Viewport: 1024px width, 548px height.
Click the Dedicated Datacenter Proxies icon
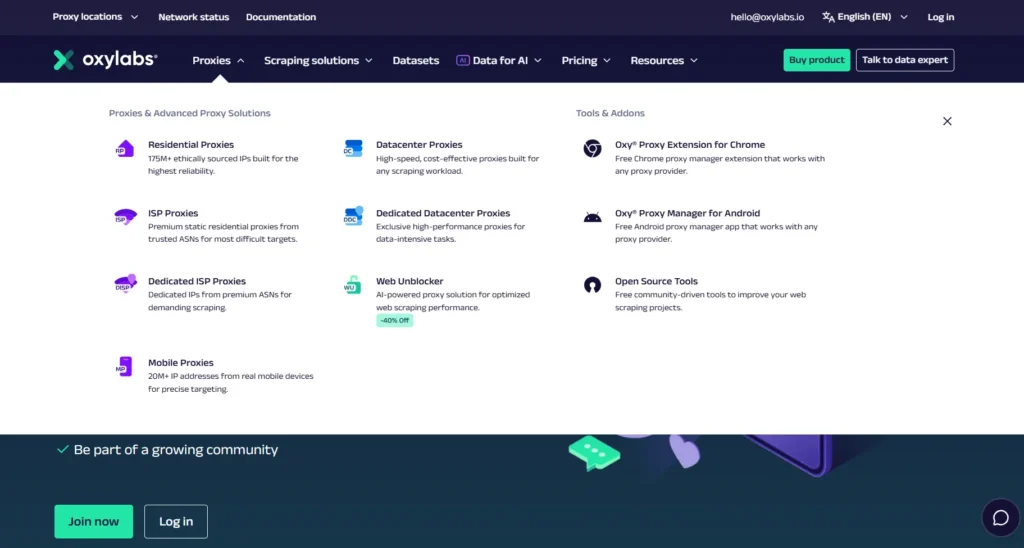tap(353, 216)
